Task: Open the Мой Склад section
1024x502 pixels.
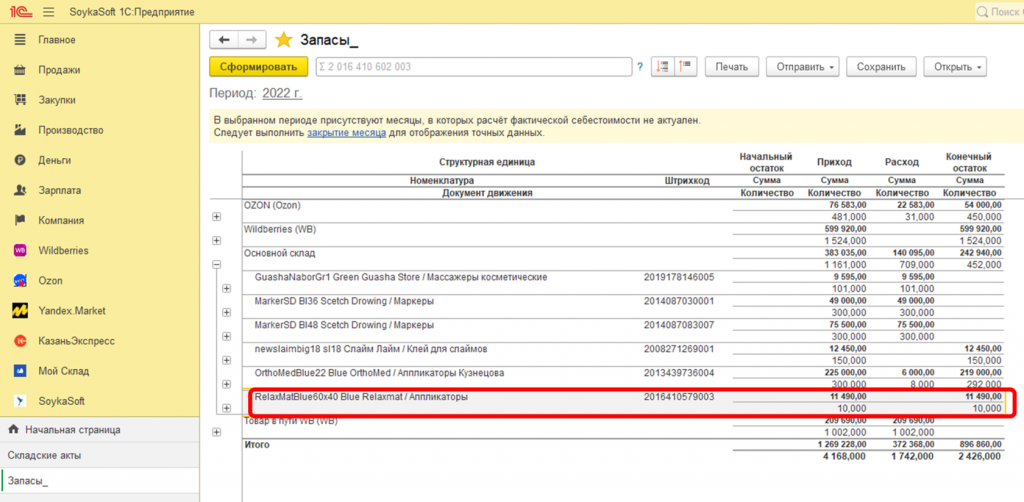Action: coord(66,370)
